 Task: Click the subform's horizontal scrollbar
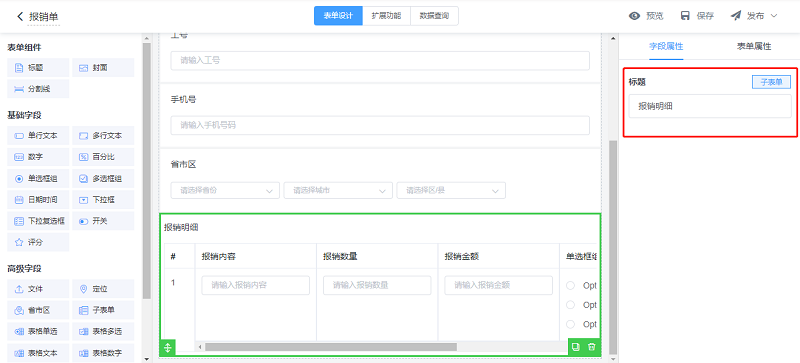[x=331, y=347]
